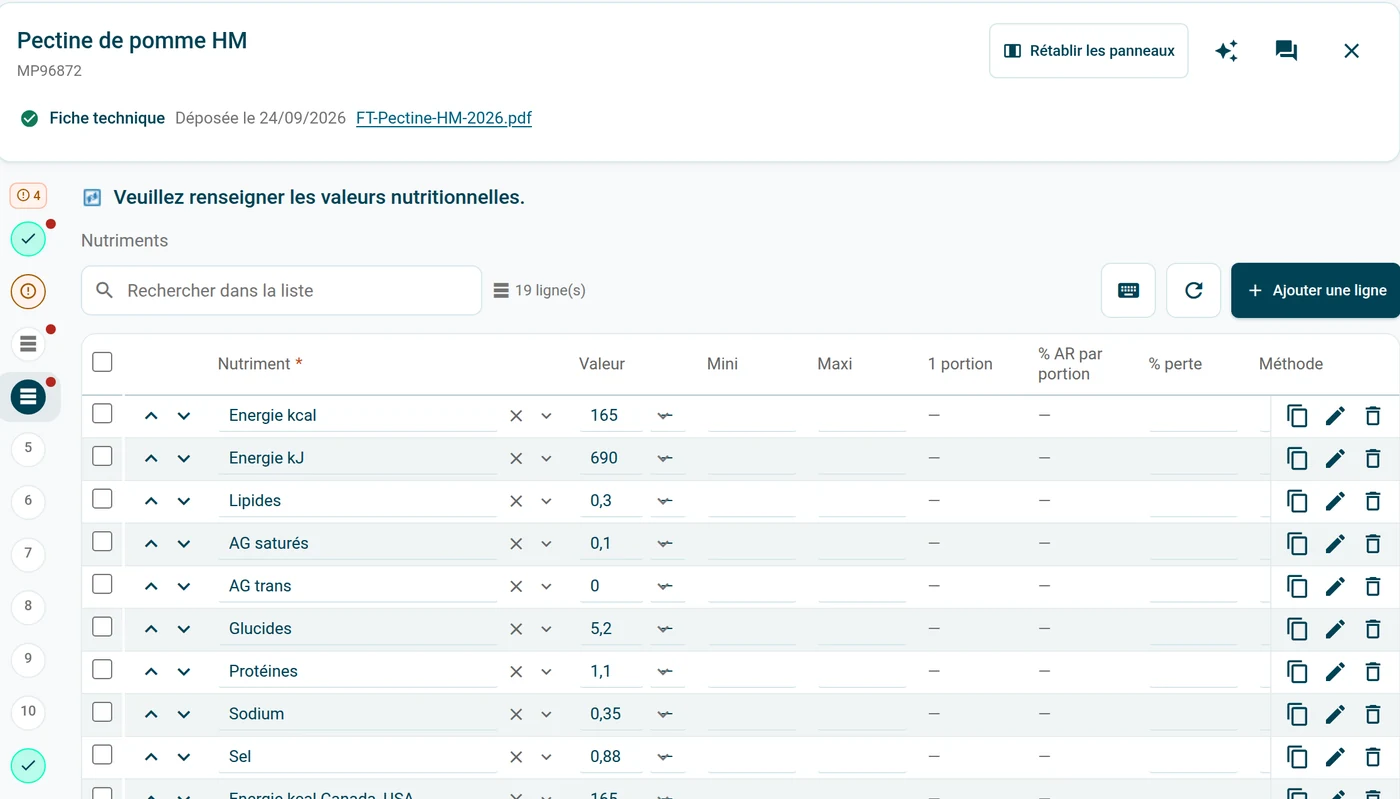Open the Protéines nutrient dropdown
The width and height of the screenshot is (1400, 799).
point(546,672)
